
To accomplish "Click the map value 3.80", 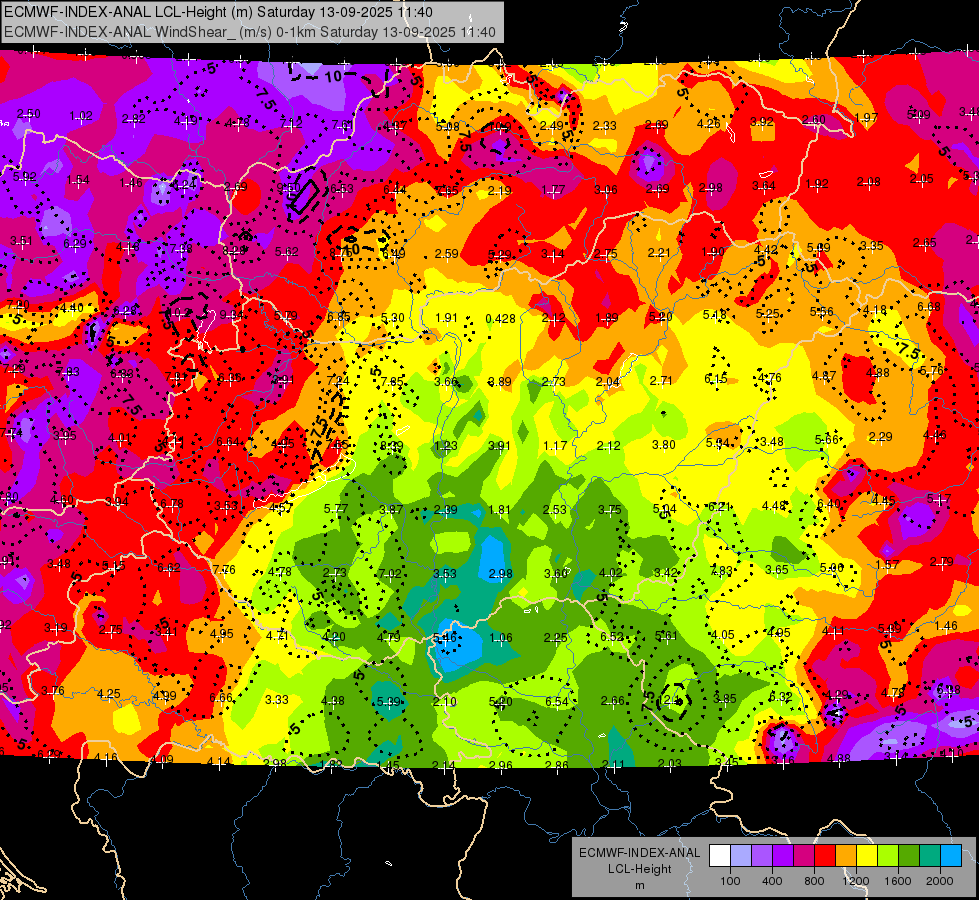I will 664,445.
